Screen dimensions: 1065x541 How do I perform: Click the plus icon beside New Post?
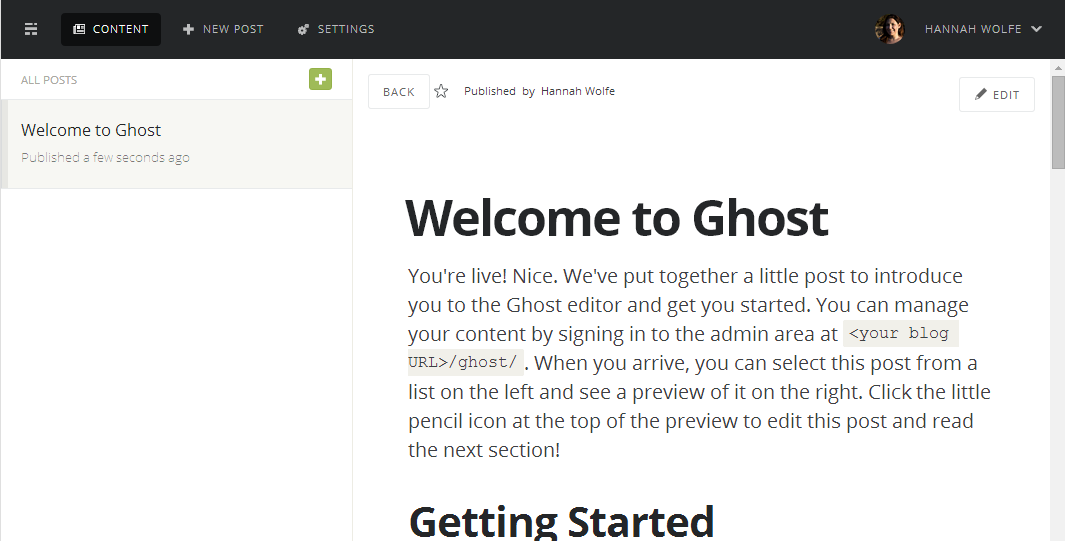click(188, 29)
